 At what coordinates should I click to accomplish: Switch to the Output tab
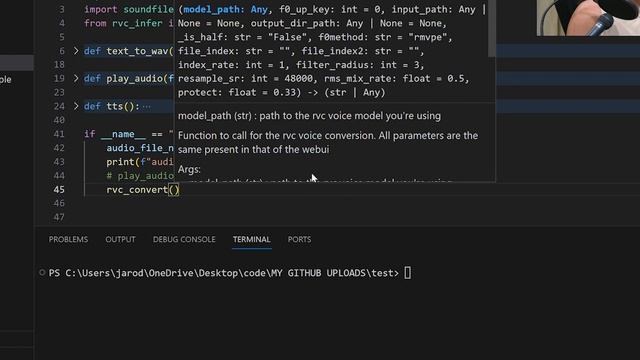120,240
